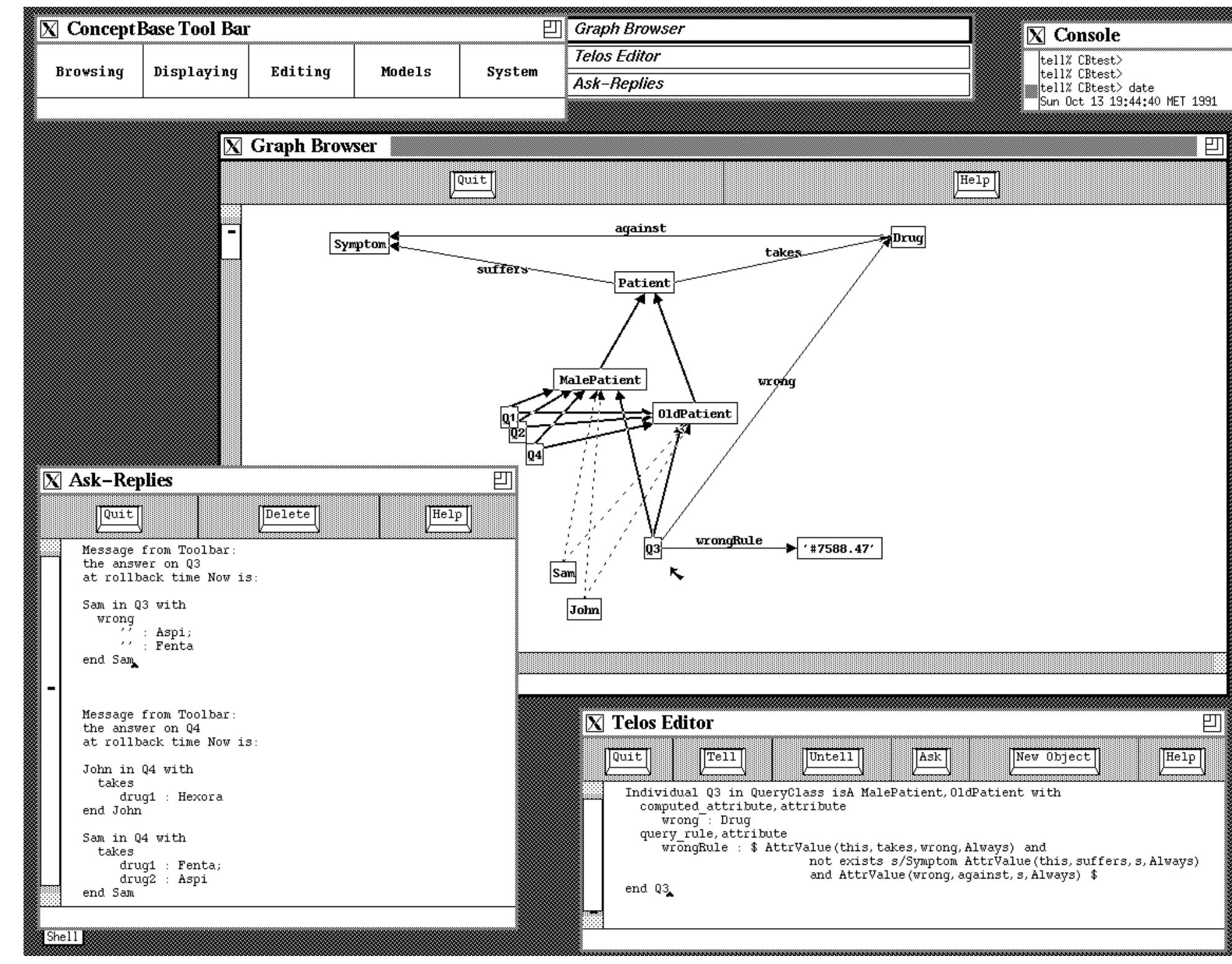Click Quit button in Telos Editor
Screen dimensions: 1232x964
click(x=627, y=761)
